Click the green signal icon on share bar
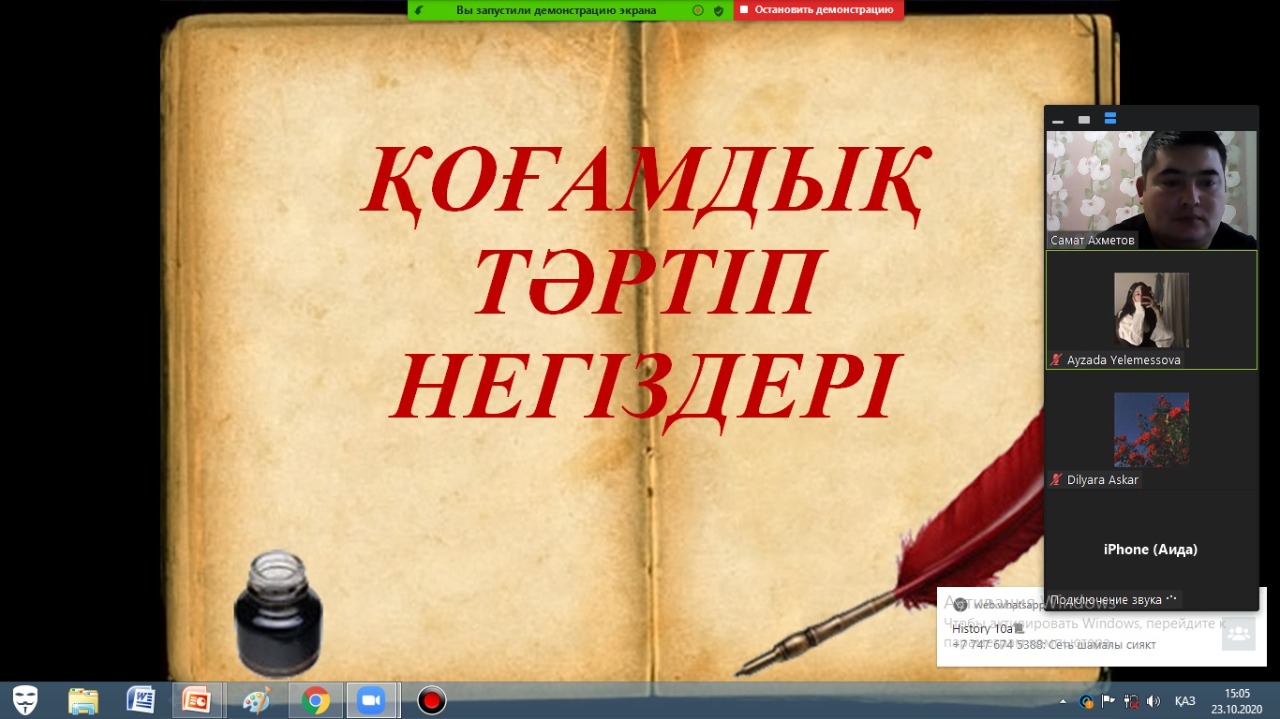The image size is (1280, 719). [x=419, y=10]
